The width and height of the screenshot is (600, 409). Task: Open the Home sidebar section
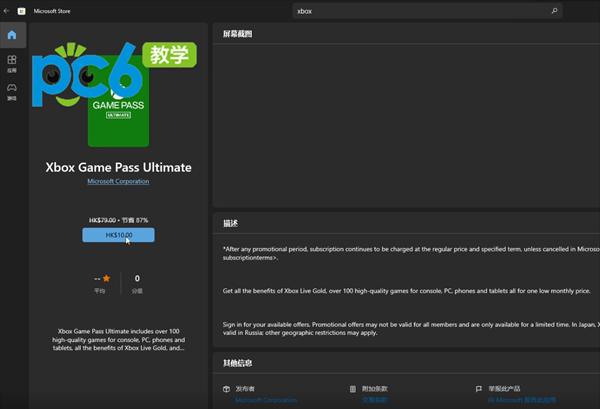(12, 35)
